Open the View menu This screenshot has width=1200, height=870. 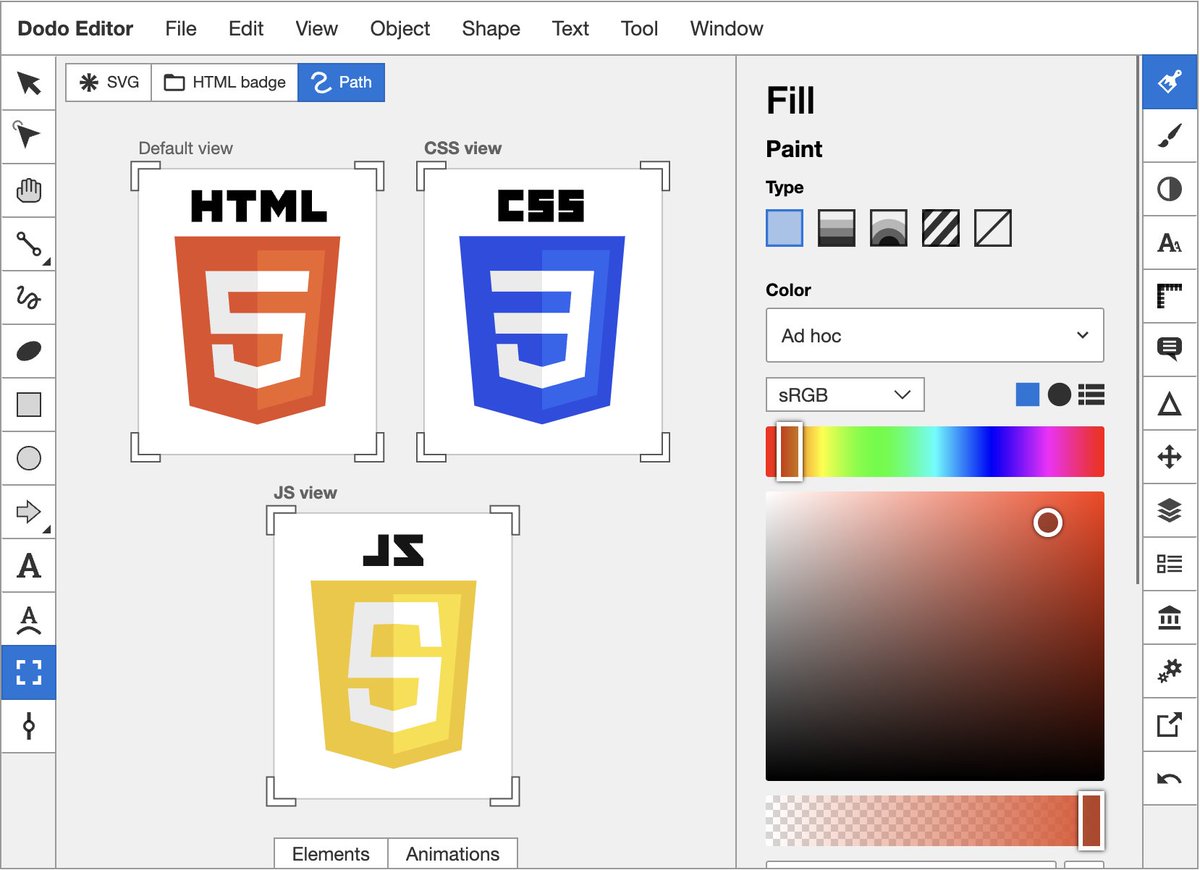click(x=316, y=28)
